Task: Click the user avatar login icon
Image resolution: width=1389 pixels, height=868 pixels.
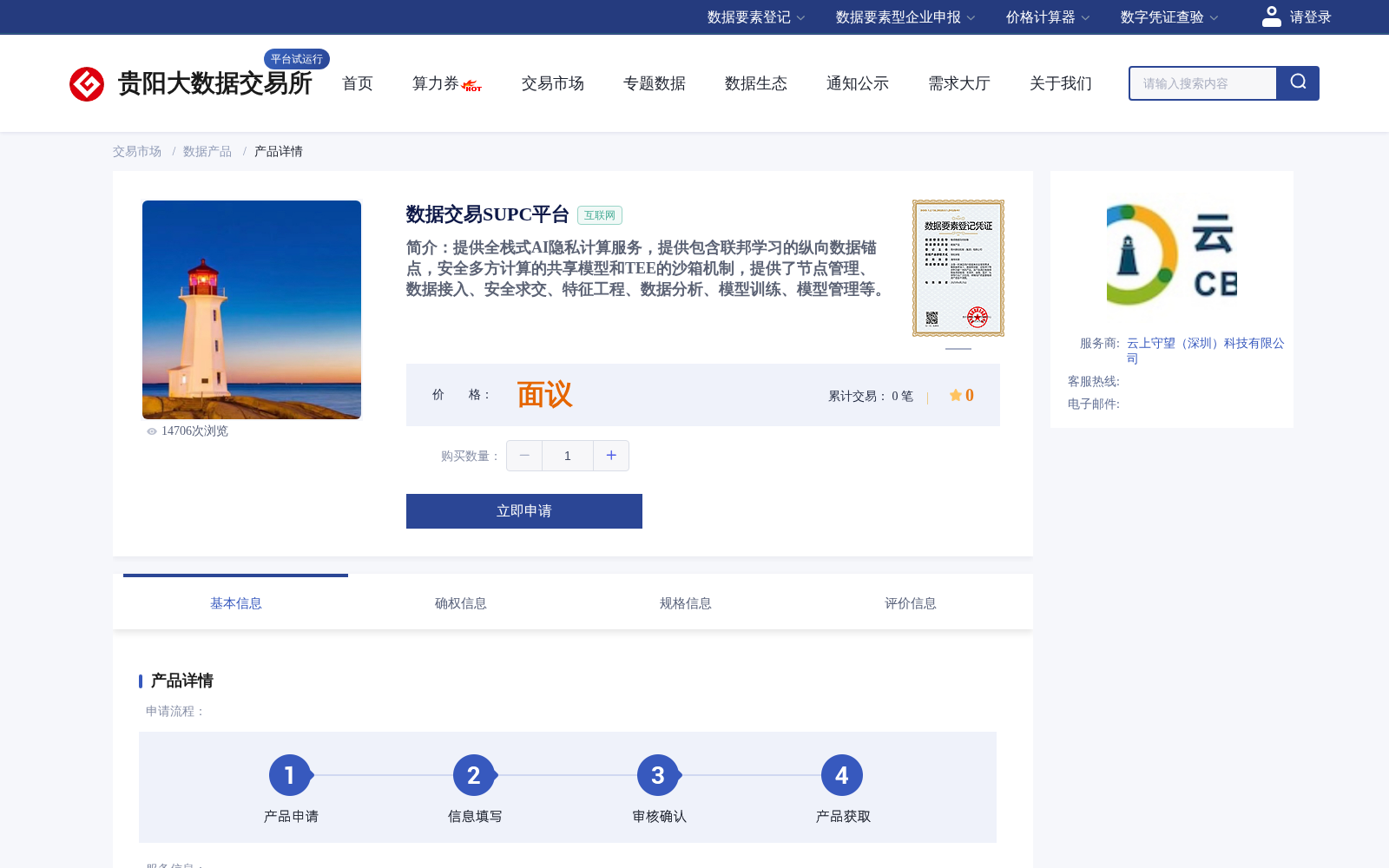Action: tap(1271, 16)
